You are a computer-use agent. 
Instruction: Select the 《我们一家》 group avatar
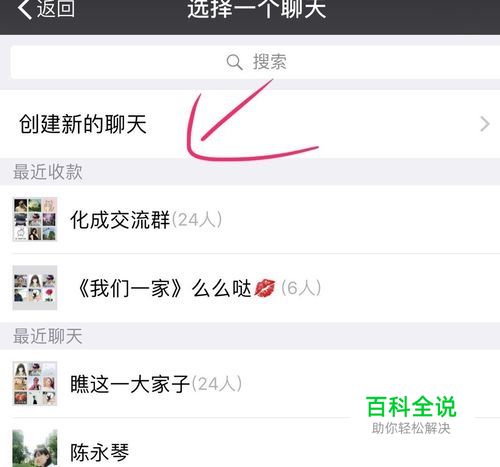click(x=35, y=288)
